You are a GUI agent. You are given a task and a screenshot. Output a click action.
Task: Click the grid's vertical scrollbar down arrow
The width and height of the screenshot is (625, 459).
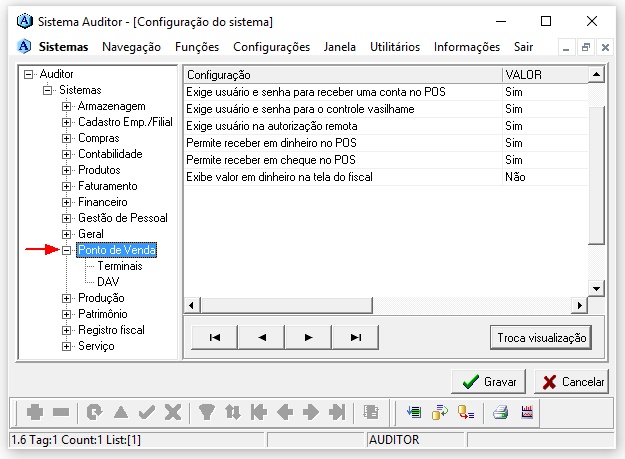[597, 288]
